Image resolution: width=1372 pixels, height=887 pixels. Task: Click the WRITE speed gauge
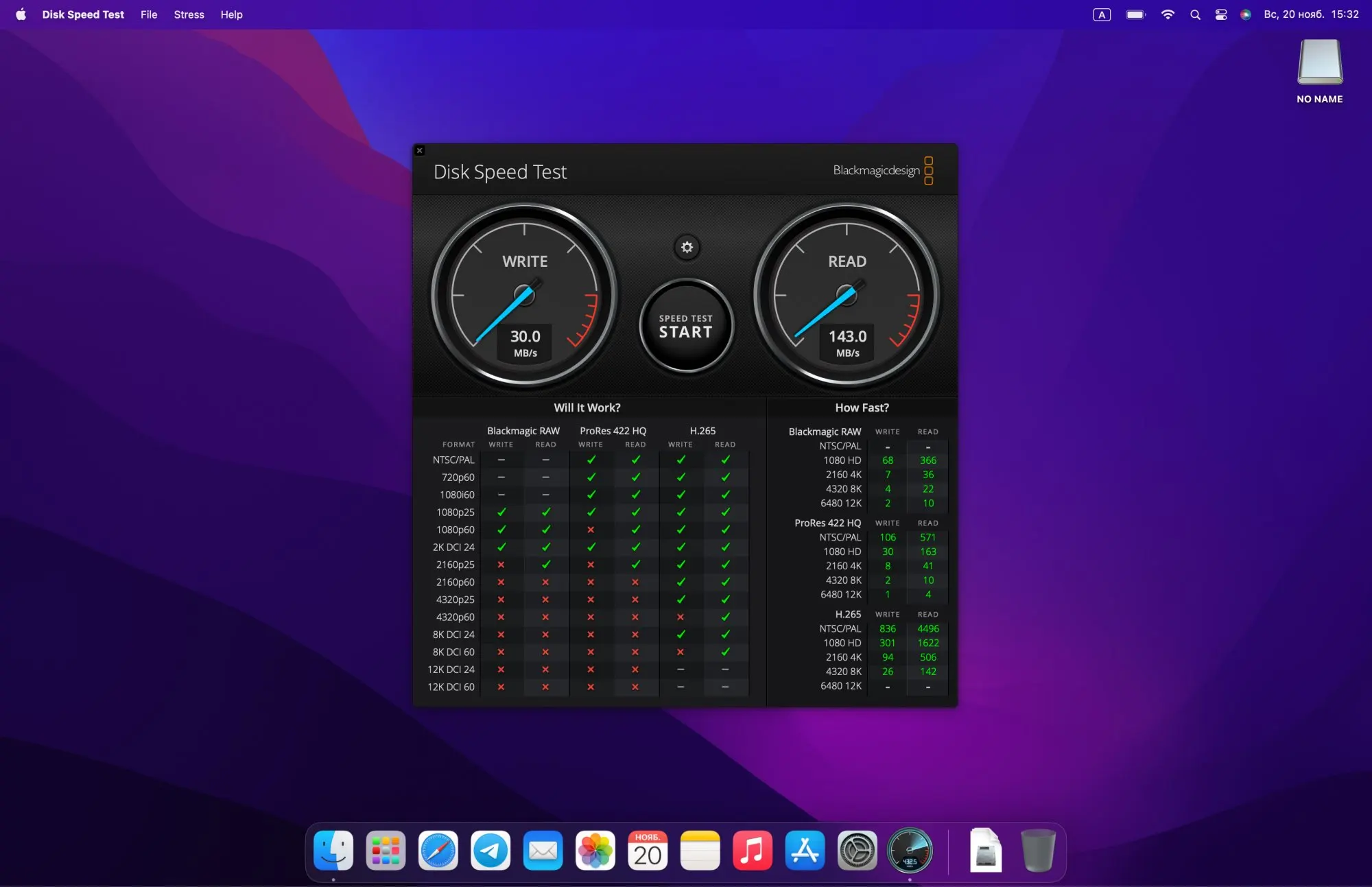(525, 295)
